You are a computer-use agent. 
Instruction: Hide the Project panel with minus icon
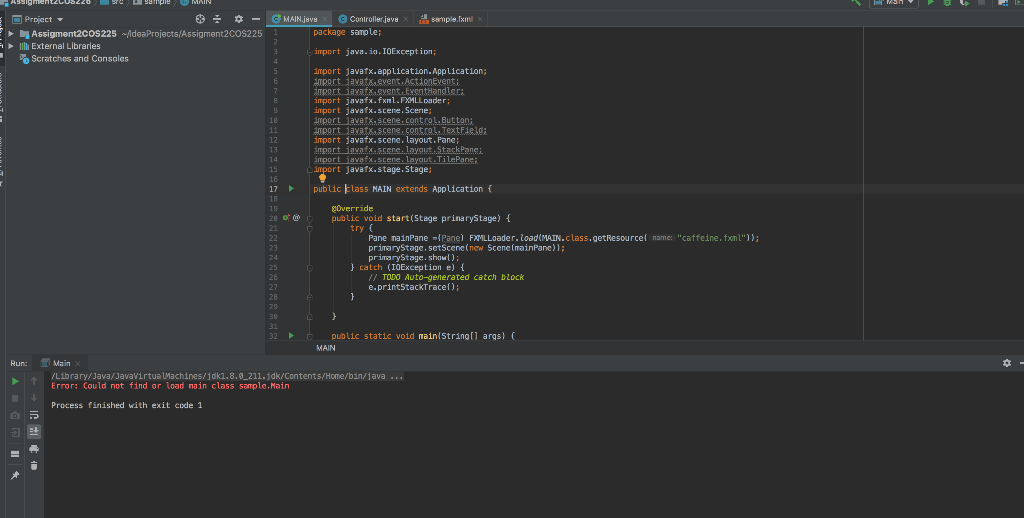pyautogui.click(x=256, y=19)
